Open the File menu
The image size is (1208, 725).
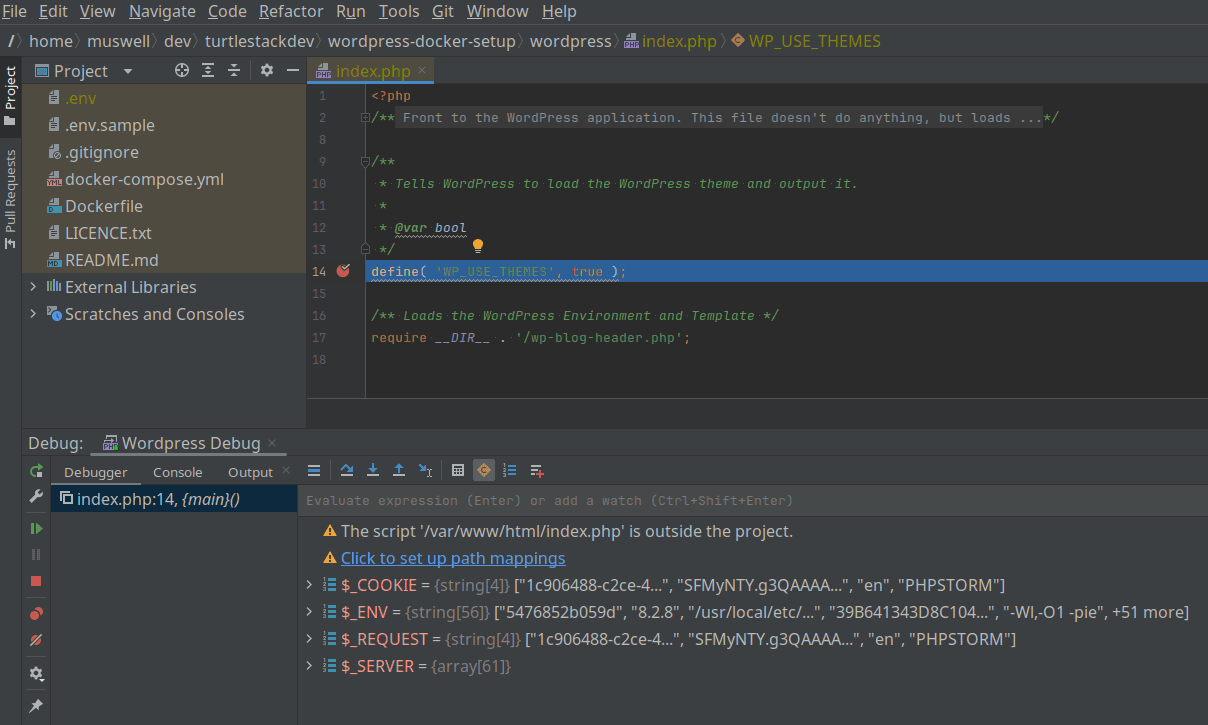click(14, 12)
